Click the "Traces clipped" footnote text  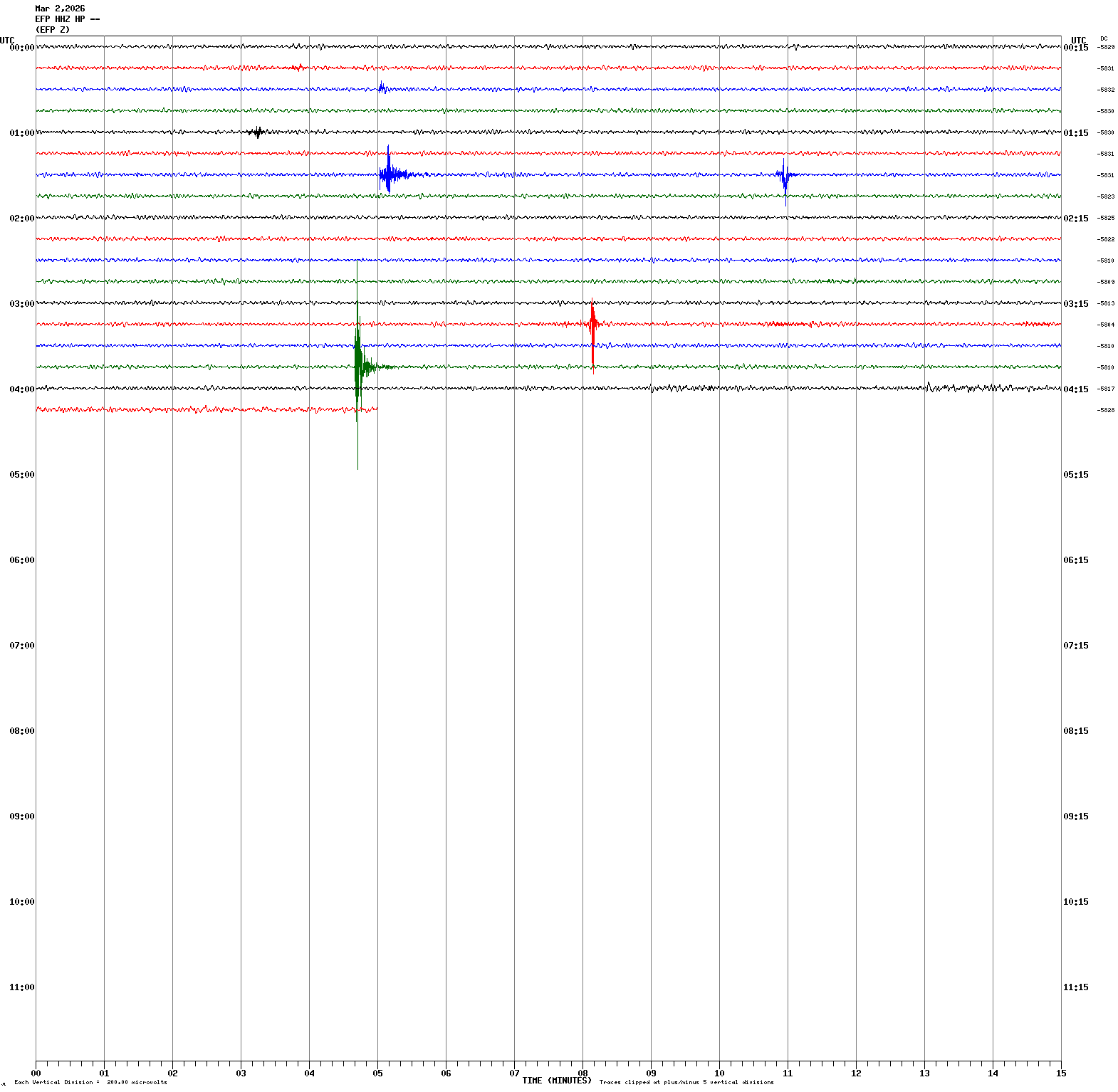pyautogui.click(x=686, y=1082)
